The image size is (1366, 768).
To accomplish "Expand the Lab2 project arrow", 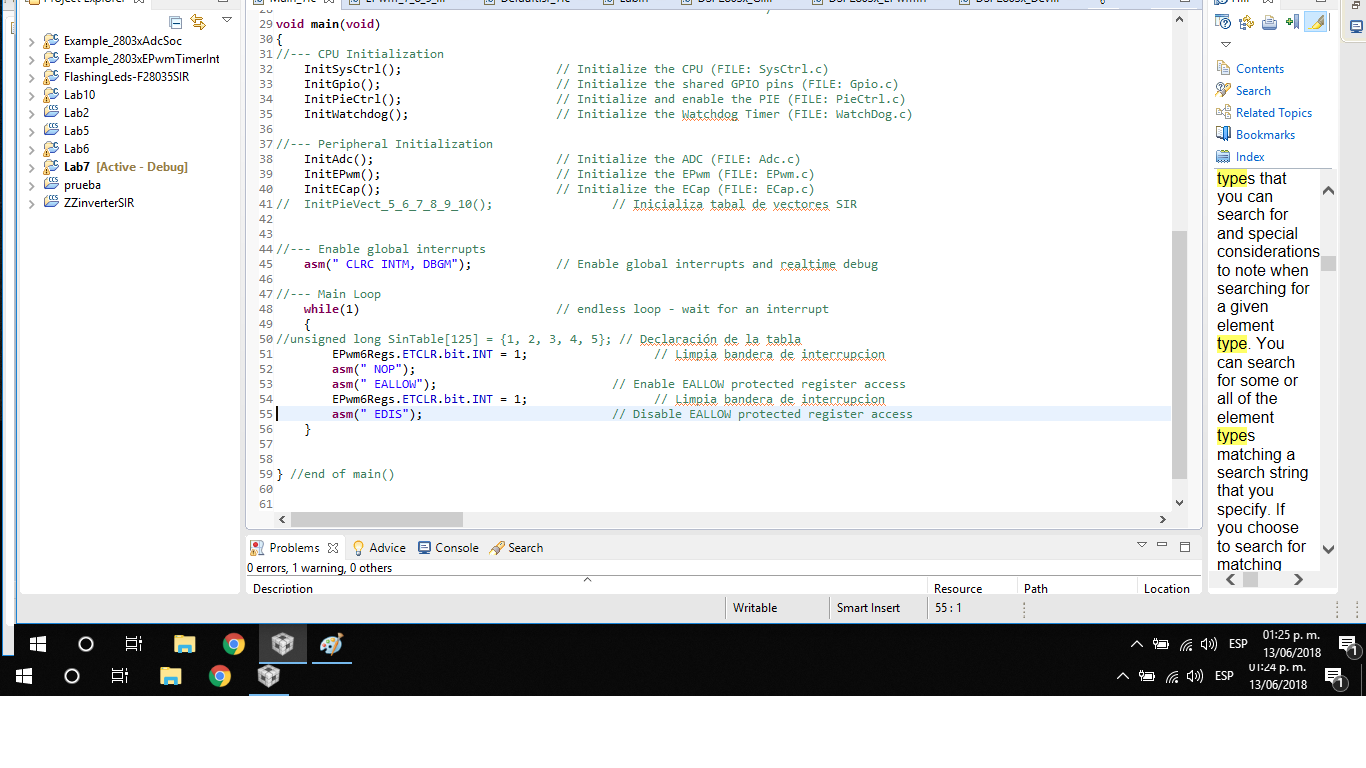I will pyautogui.click(x=32, y=113).
